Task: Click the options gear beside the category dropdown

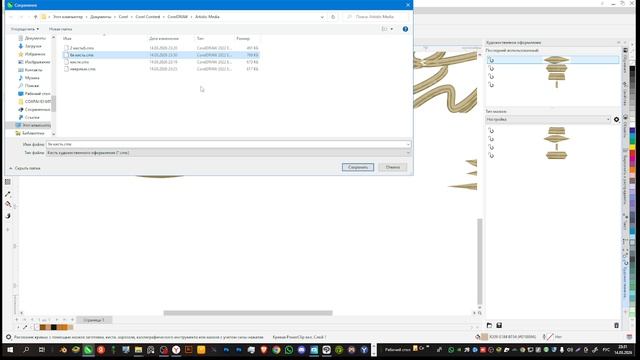Action: click(616, 119)
